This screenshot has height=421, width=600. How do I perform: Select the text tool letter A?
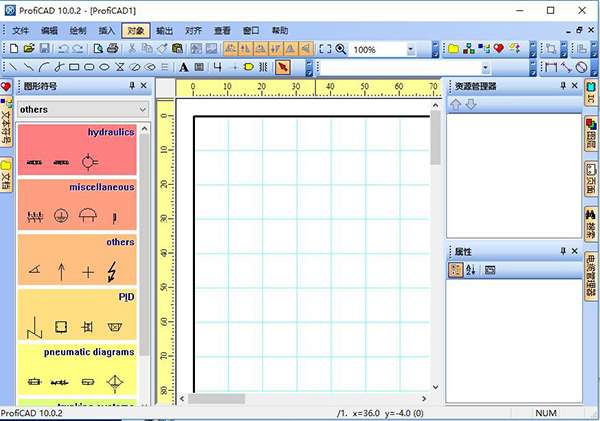pyautogui.click(x=184, y=67)
